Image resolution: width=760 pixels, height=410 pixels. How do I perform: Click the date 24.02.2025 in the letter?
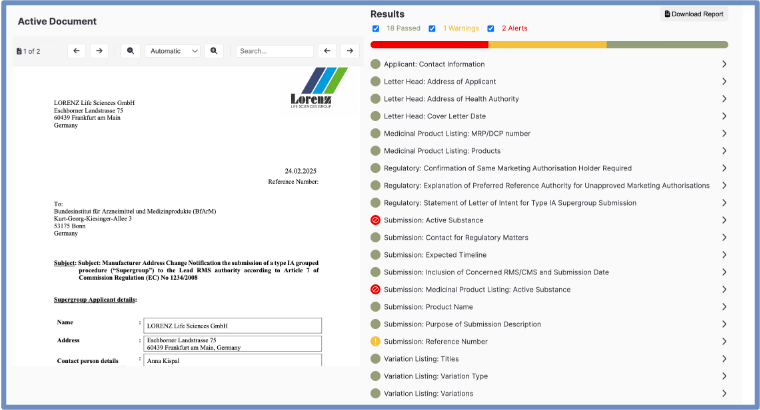tap(301, 171)
